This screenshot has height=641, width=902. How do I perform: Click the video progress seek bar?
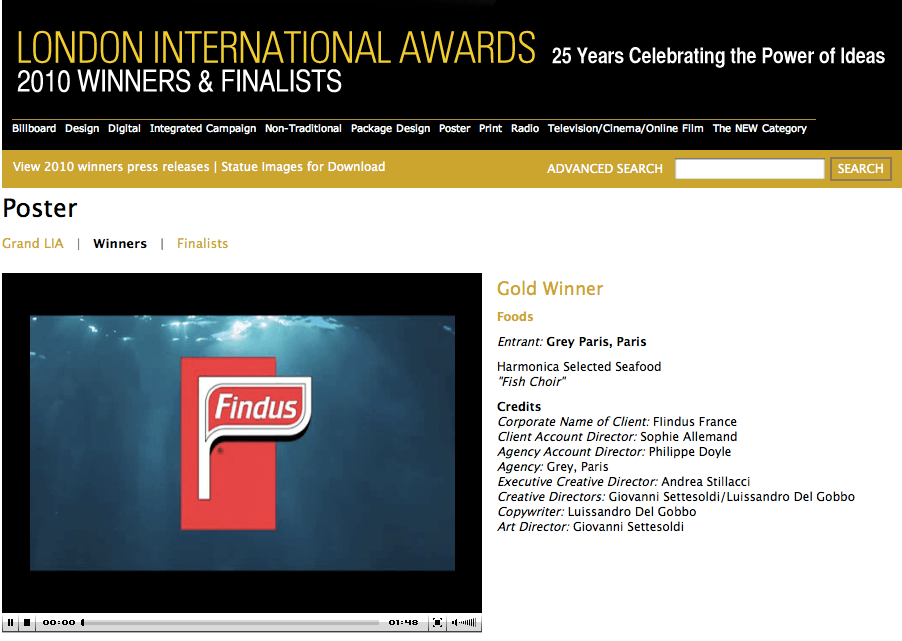point(230,622)
